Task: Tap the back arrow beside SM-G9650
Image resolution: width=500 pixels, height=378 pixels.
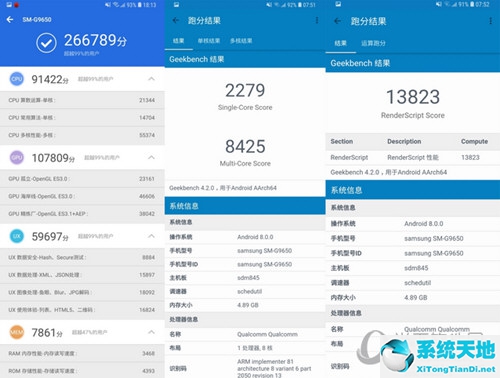Action: 10,20
